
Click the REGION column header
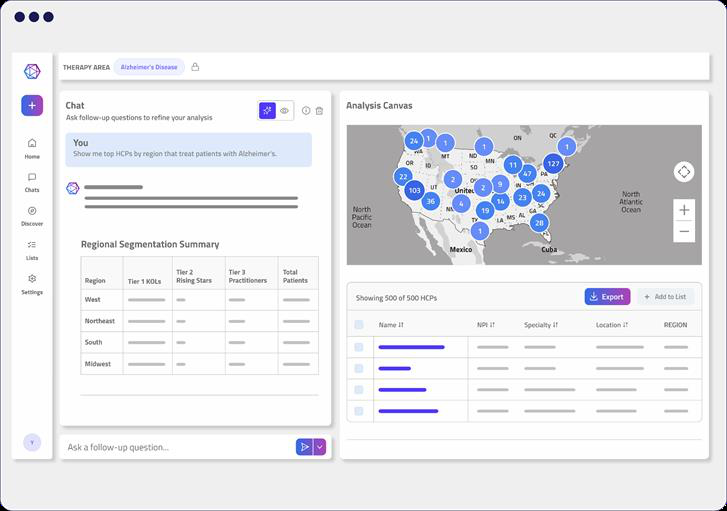coord(675,325)
